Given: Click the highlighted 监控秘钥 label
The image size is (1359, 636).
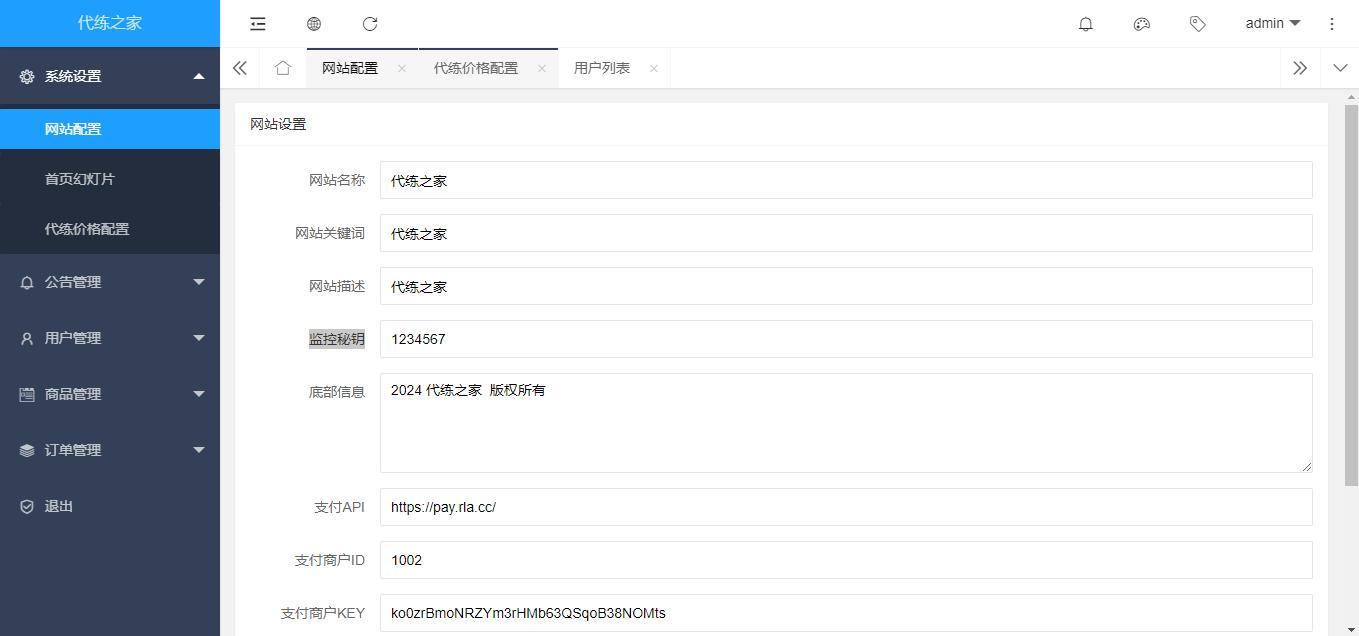Looking at the screenshot, I should point(337,339).
